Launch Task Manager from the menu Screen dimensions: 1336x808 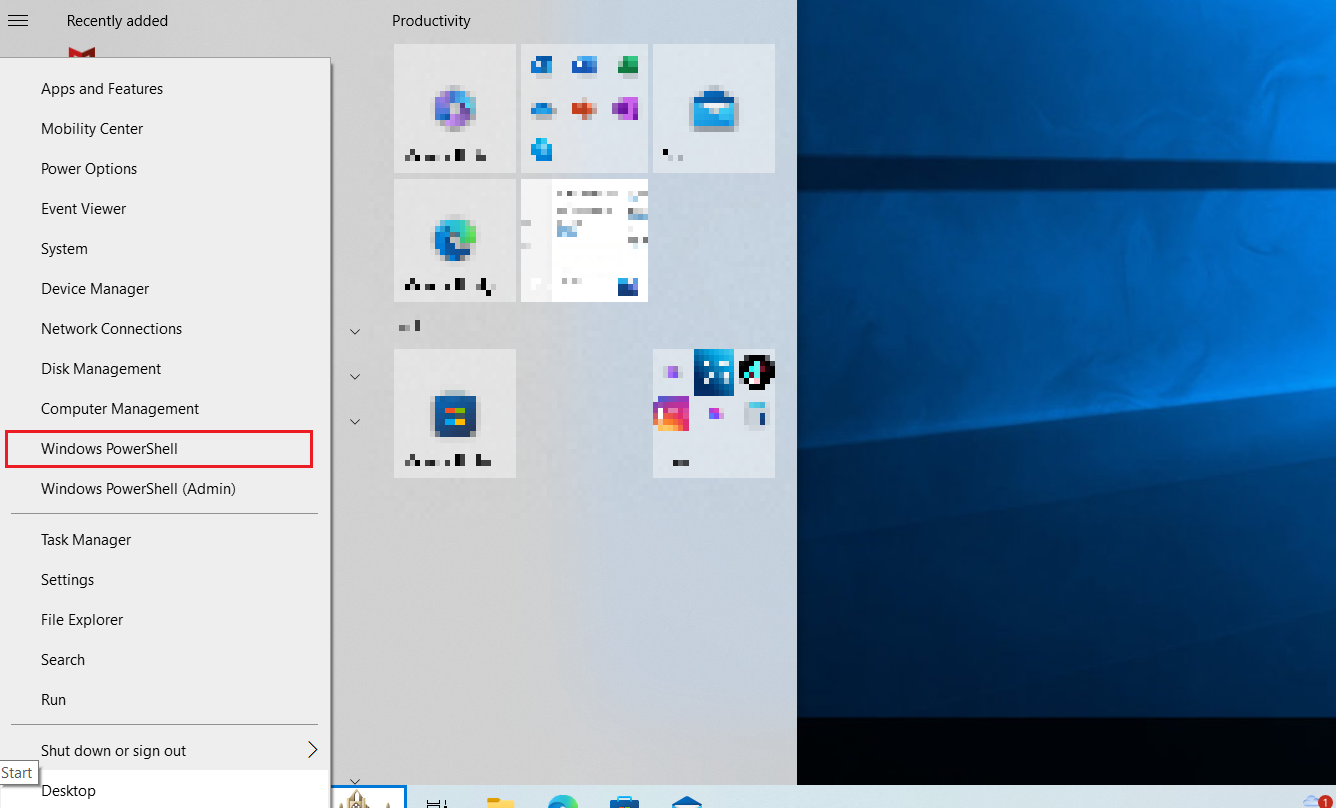86,540
